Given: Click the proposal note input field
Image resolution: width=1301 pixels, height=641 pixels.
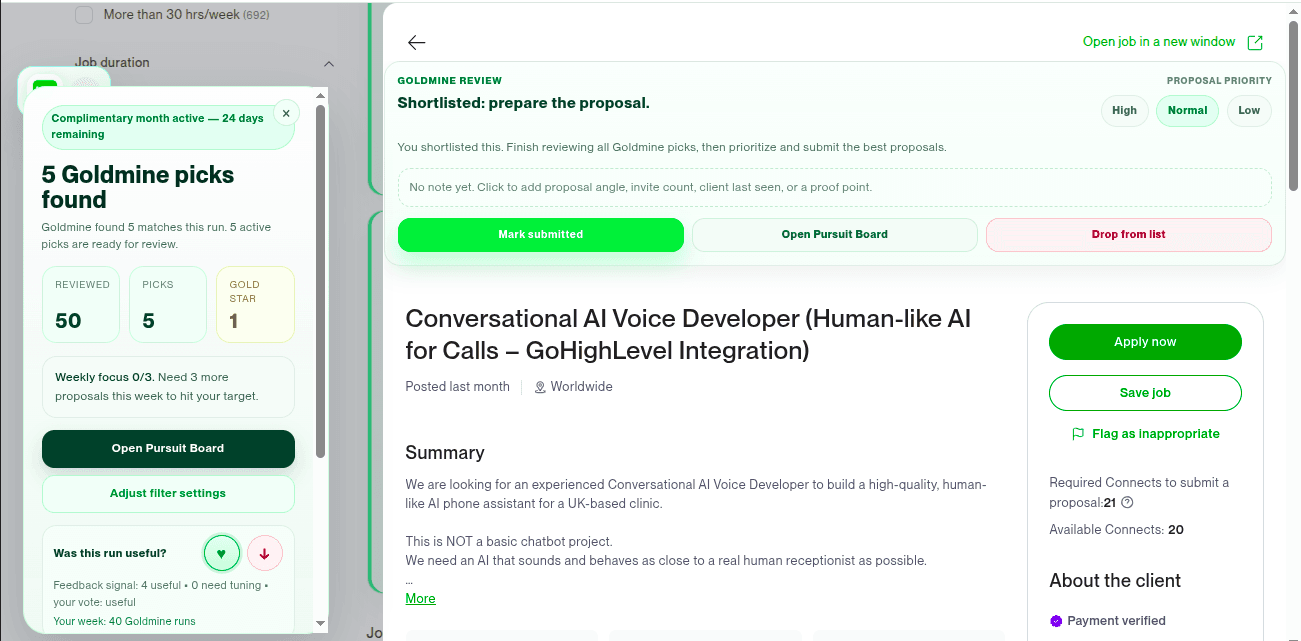Looking at the screenshot, I should (835, 187).
